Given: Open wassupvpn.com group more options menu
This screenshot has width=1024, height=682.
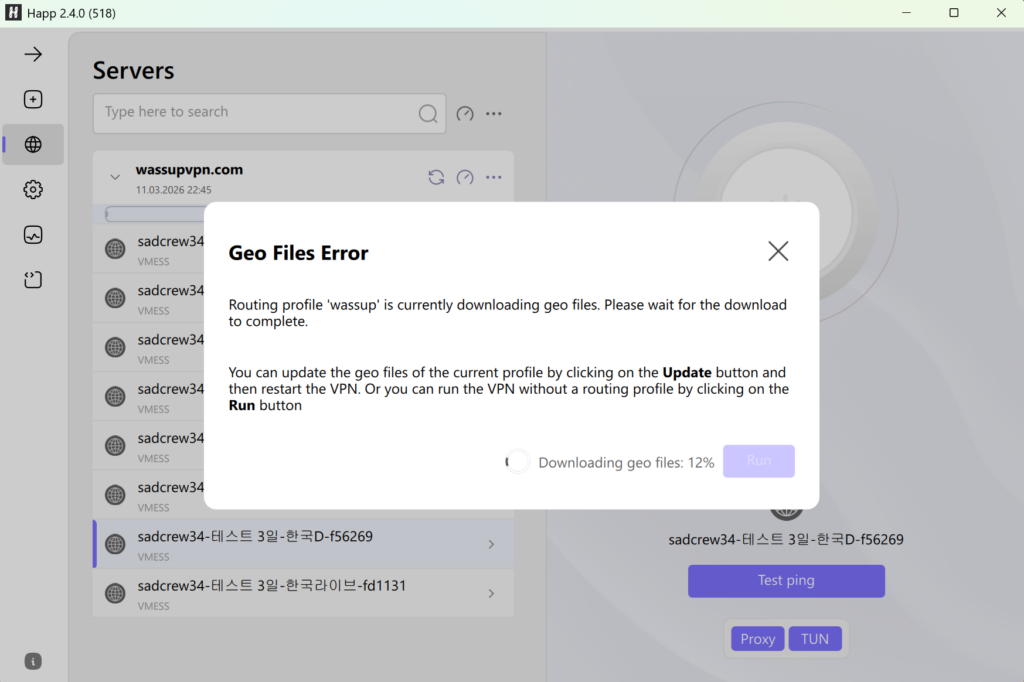Looking at the screenshot, I should tap(494, 177).
